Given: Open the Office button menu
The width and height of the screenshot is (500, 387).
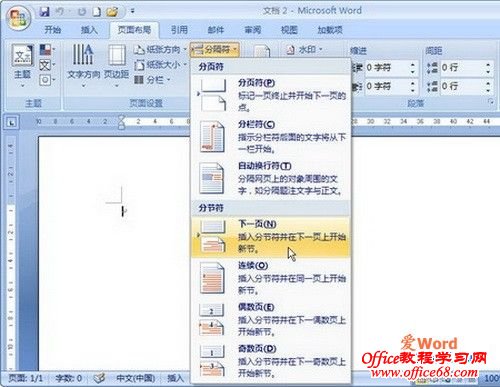Looking at the screenshot, I should click(18, 18).
